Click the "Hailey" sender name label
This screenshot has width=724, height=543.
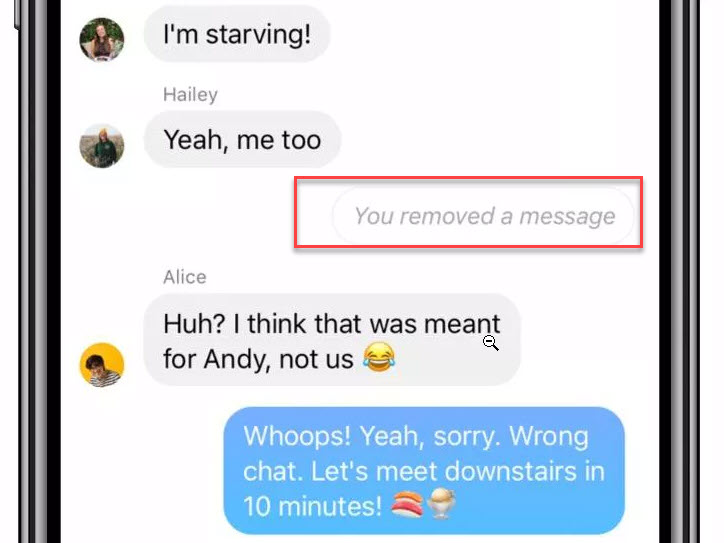pos(190,95)
